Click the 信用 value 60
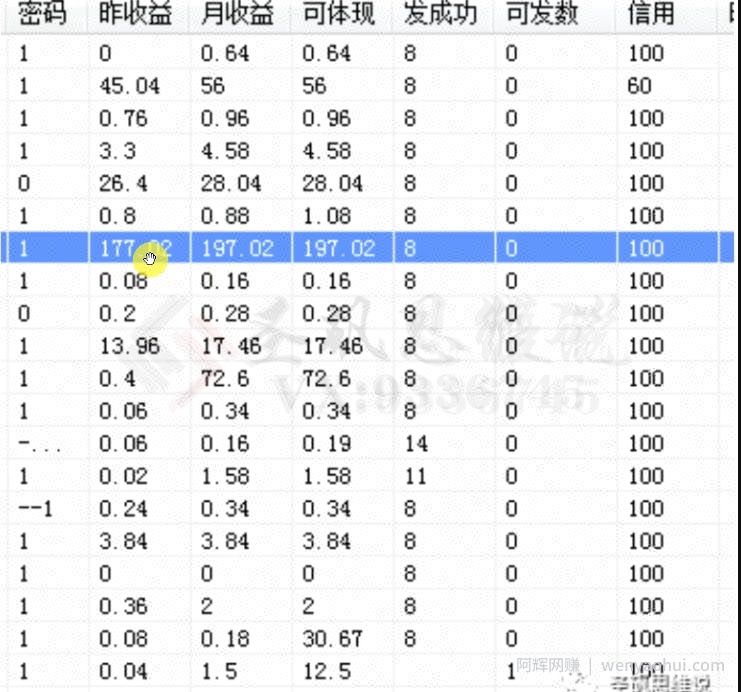The height and width of the screenshot is (692, 741). coord(639,86)
